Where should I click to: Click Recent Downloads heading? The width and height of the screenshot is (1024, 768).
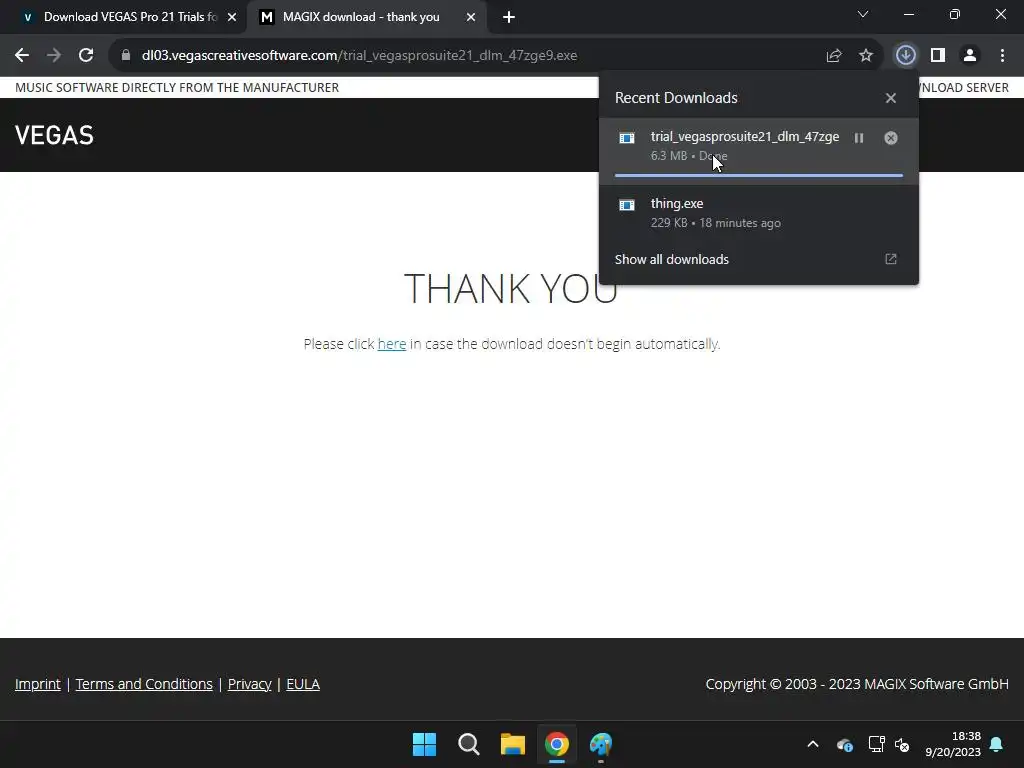pos(676,98)
